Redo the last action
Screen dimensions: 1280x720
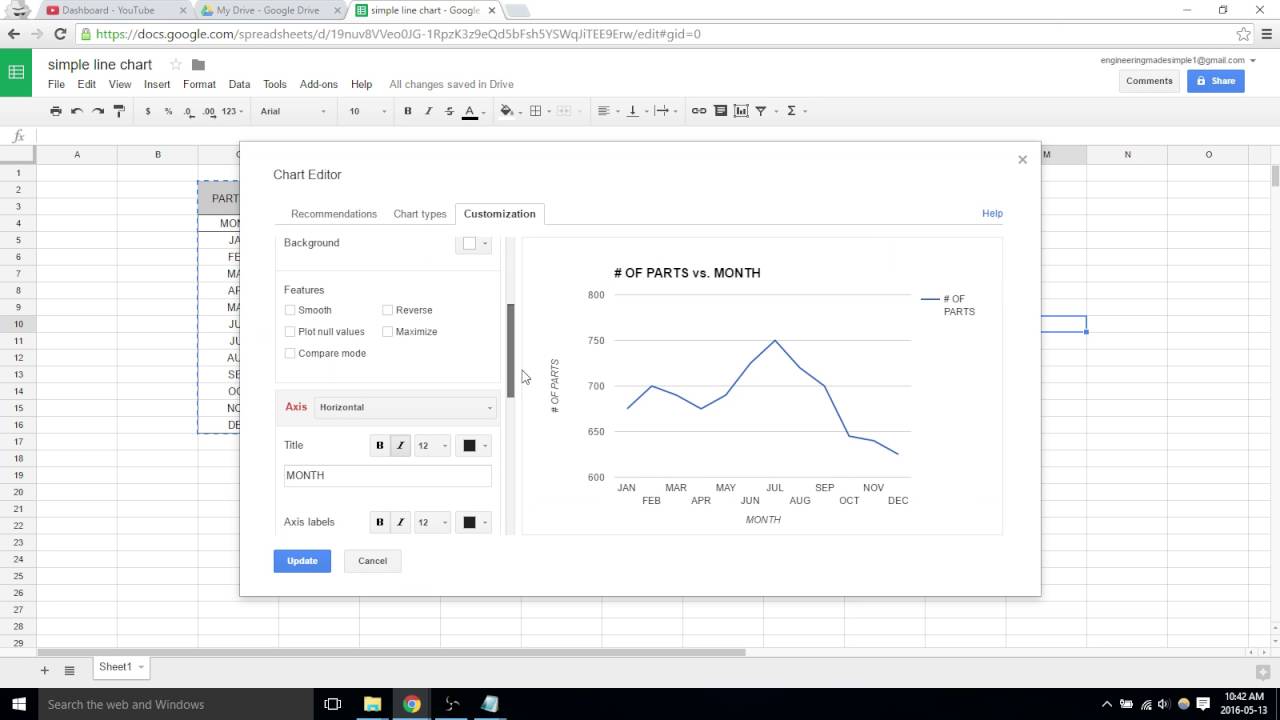98,111
